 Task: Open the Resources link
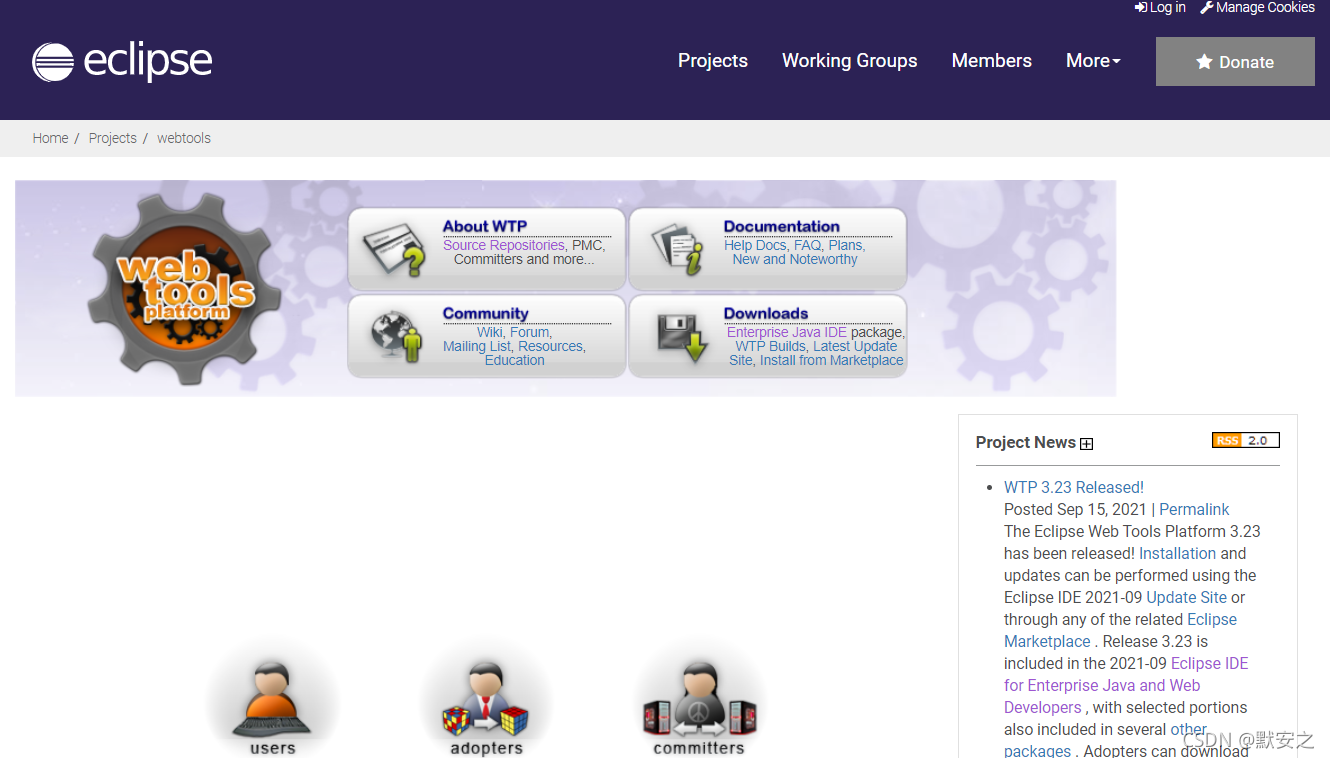tap(550, 346)
